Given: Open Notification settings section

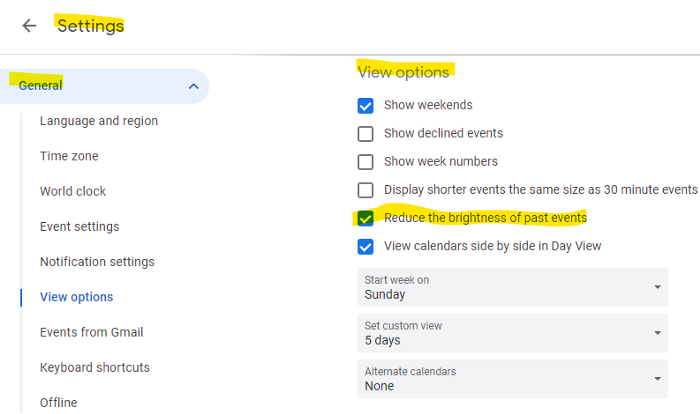Looking at the screenshot, I should tap(97, 262).
